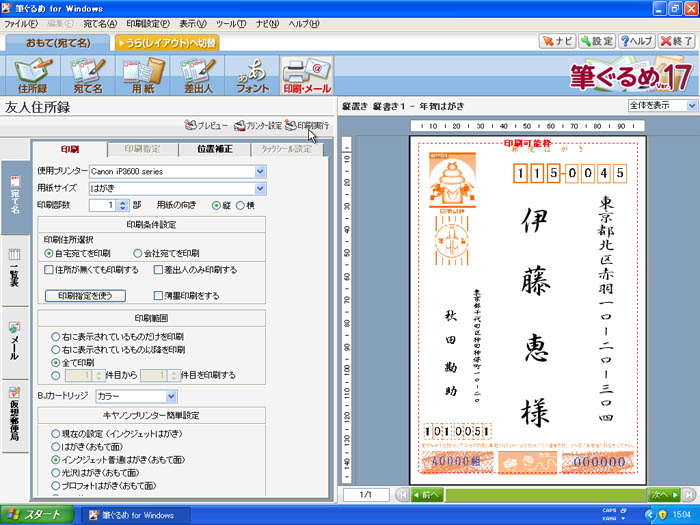Select the 印刷・メール print icon
This screenshot has height=525, width=700.
[x=307, y=78]
